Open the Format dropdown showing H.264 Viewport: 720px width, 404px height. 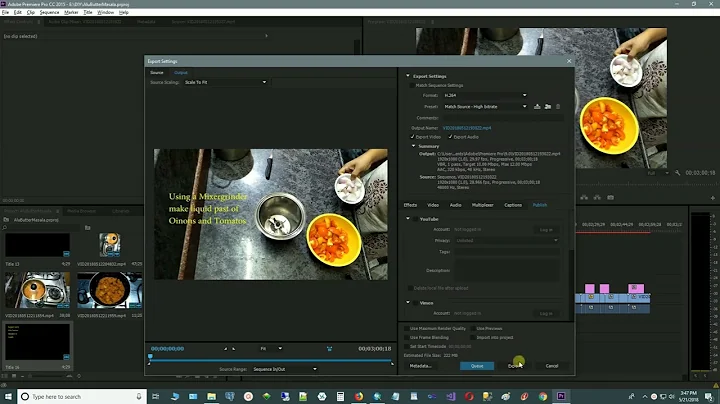coord(485,95)
